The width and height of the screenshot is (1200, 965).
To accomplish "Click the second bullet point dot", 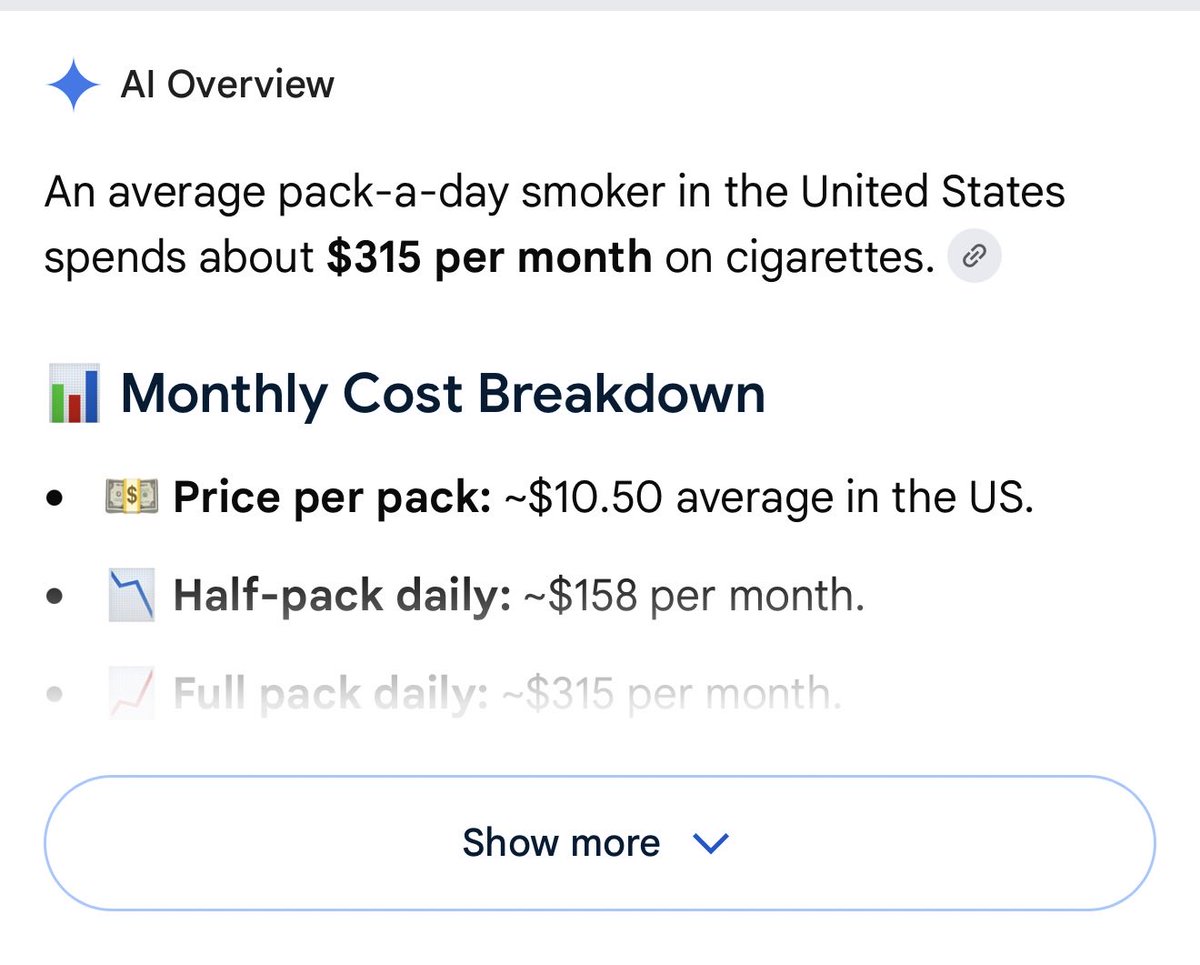I will (56, 598).
